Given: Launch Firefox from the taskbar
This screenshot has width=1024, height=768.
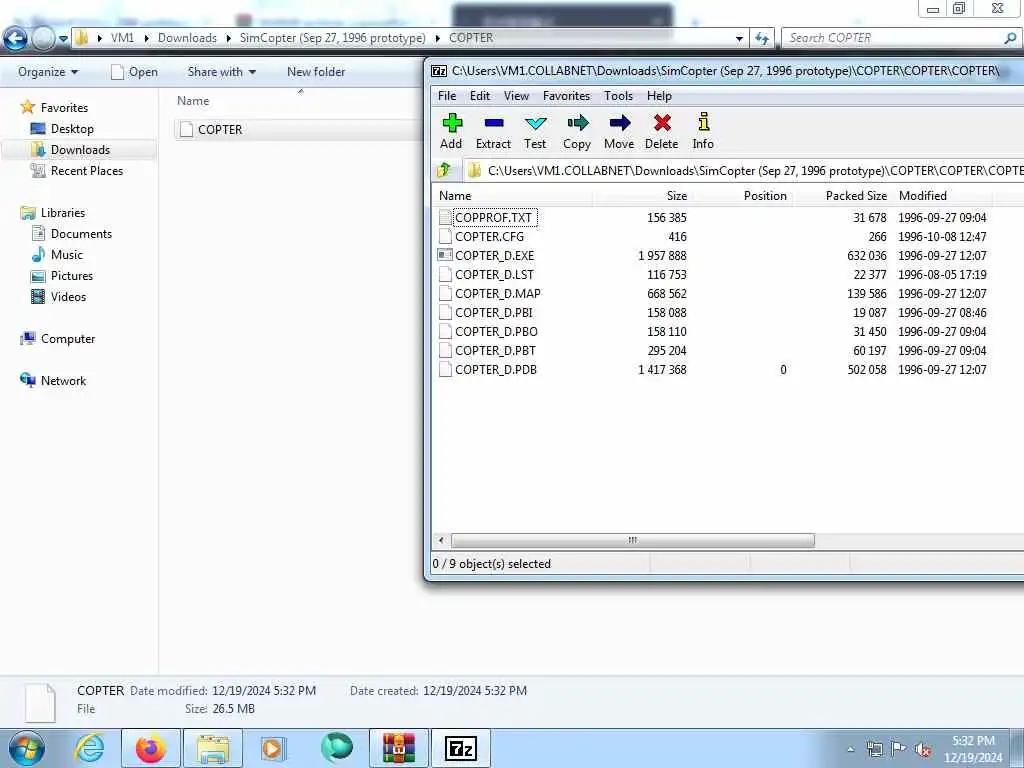Looking at the screenshot, I should [151, 748].
